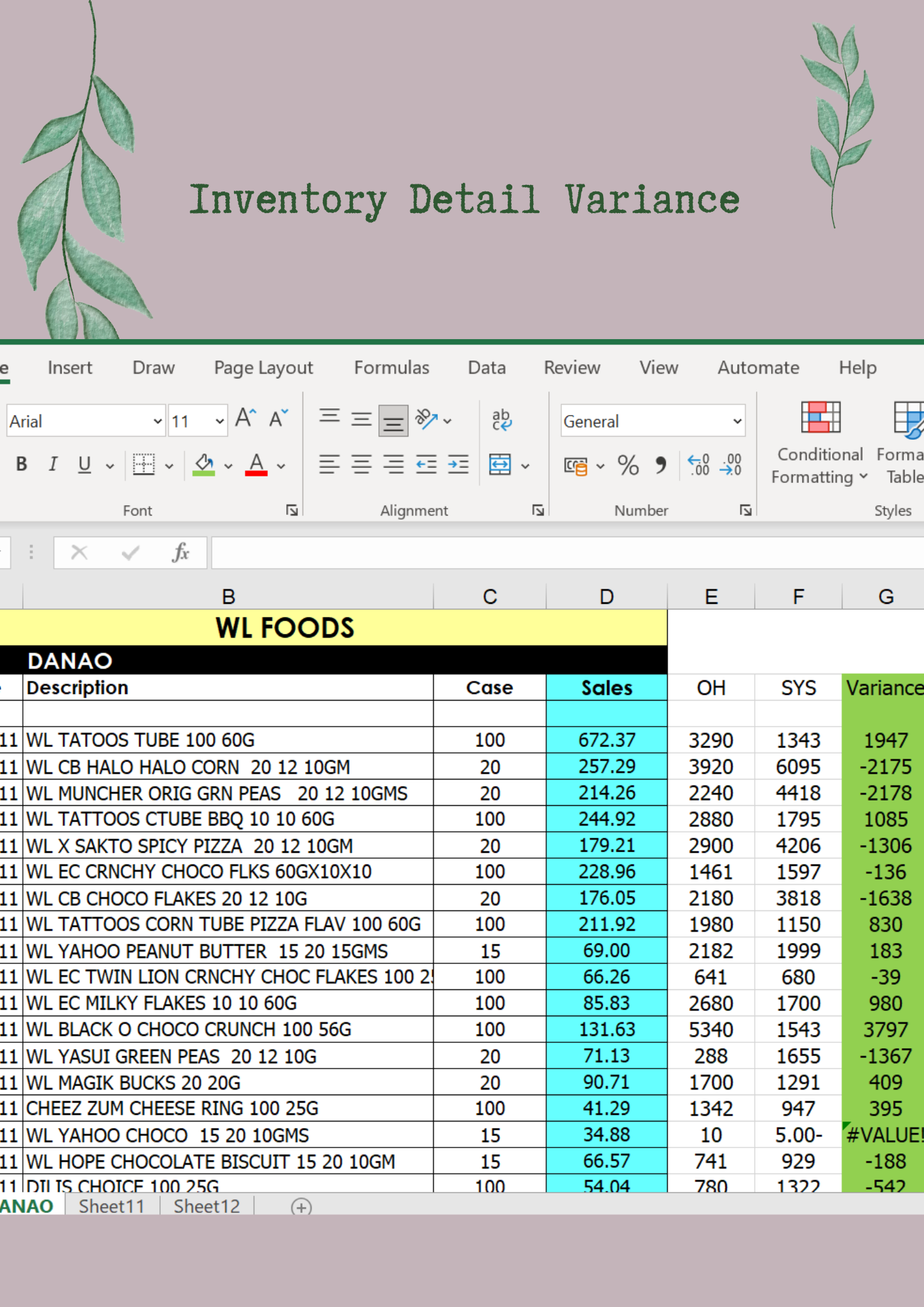Click the Format as Table icon

coord(907,443)
